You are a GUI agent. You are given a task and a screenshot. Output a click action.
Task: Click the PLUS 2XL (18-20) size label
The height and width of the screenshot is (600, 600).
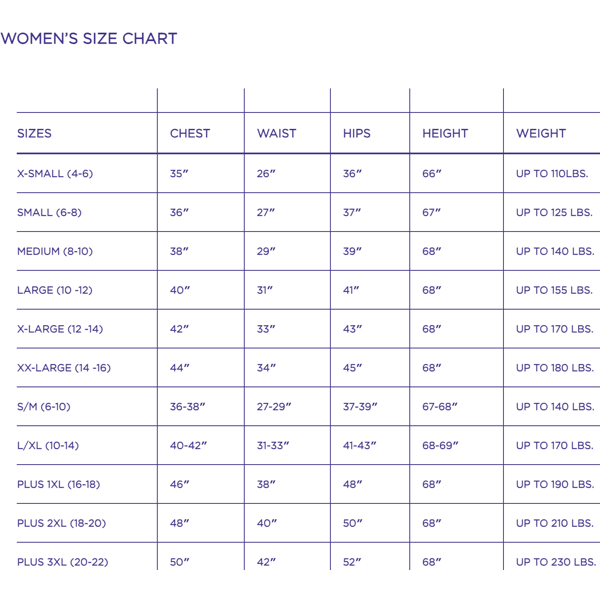pyautogui.click(x=61, y=523)
